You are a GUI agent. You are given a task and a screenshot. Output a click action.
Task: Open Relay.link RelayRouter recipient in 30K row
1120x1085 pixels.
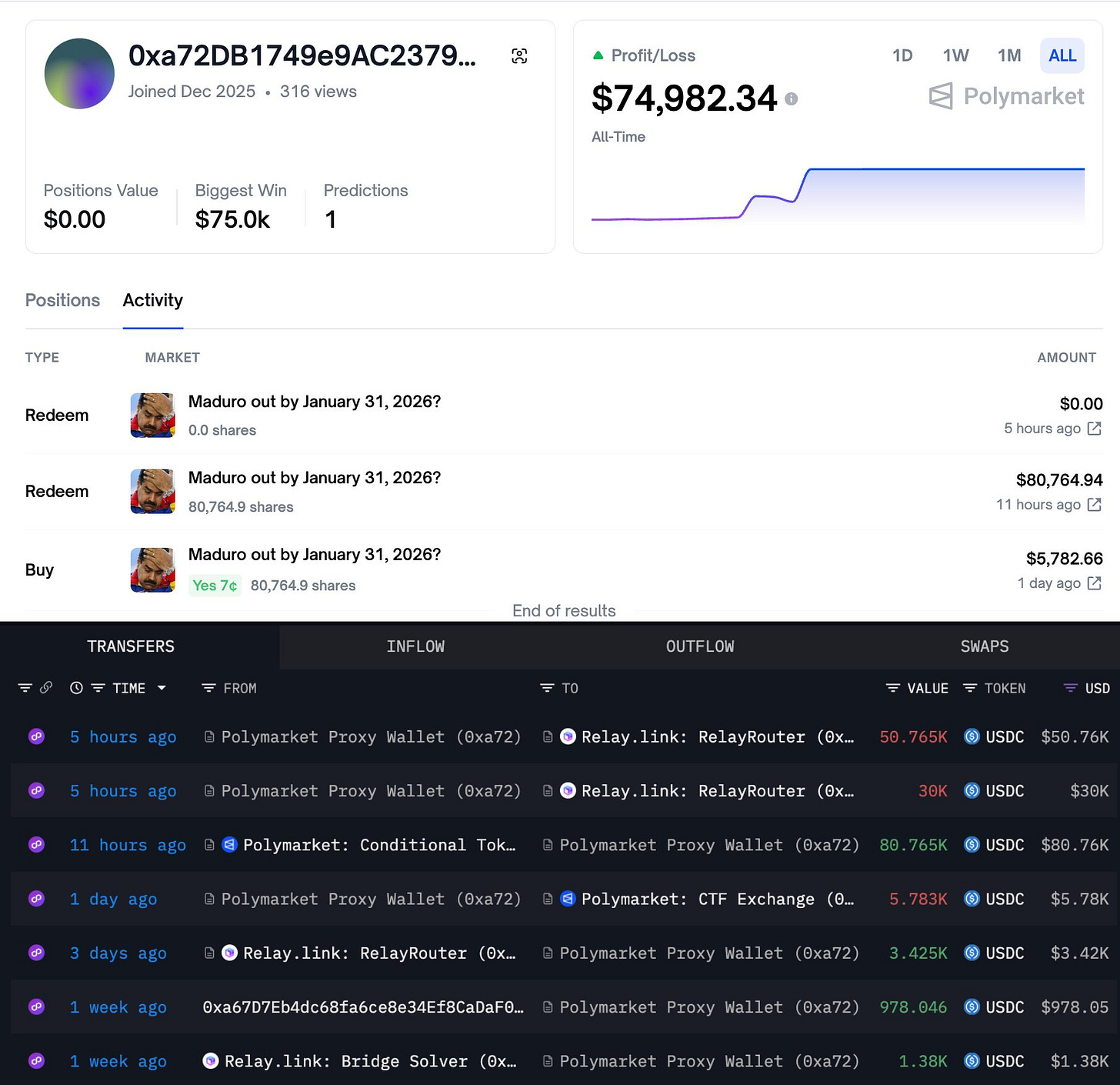(717, 791)
